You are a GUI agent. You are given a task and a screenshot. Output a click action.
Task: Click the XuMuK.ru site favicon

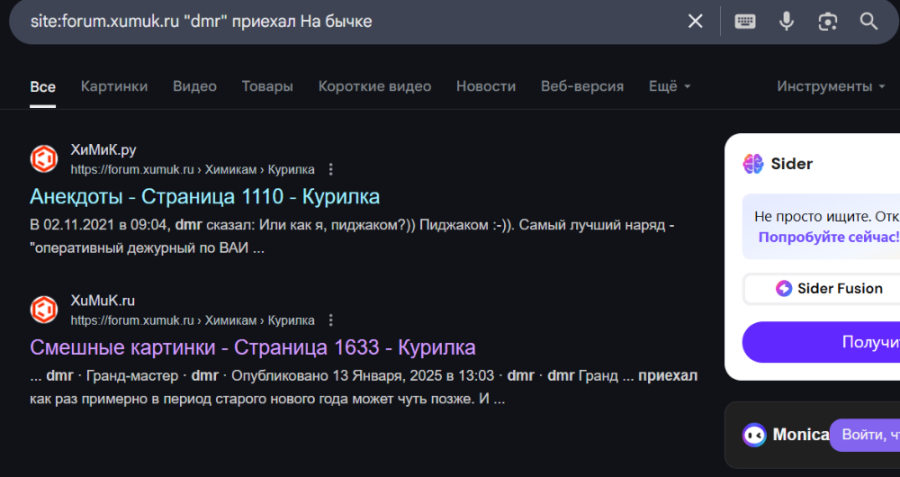click(44, 309)
